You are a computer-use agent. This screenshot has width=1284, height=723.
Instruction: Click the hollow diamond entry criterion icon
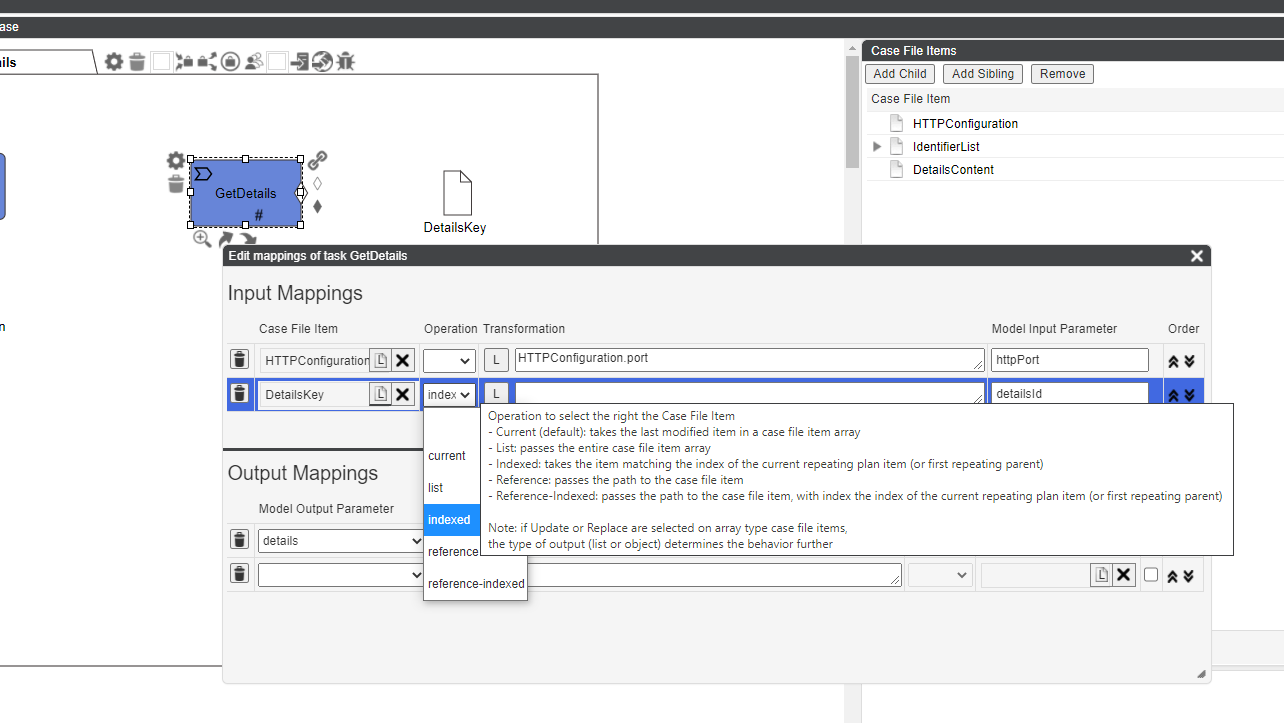[x=318, y=184]
